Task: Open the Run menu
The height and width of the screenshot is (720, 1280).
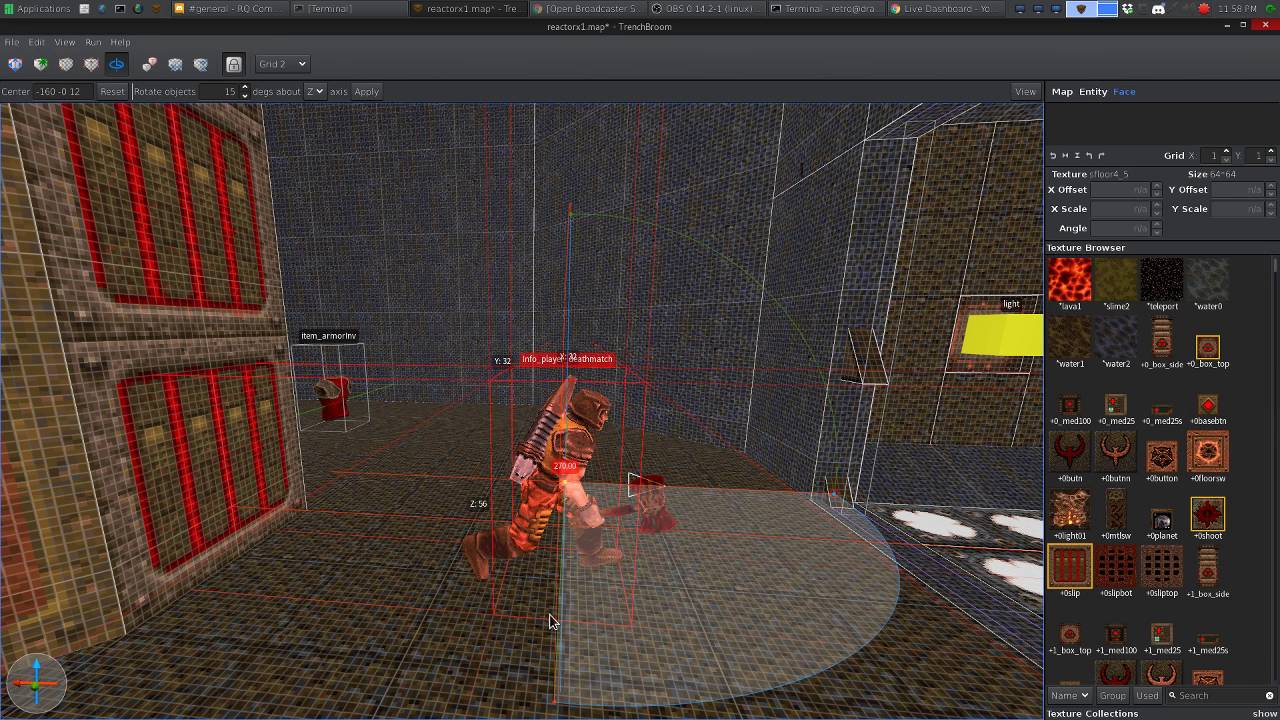Action: click(93, 42)
